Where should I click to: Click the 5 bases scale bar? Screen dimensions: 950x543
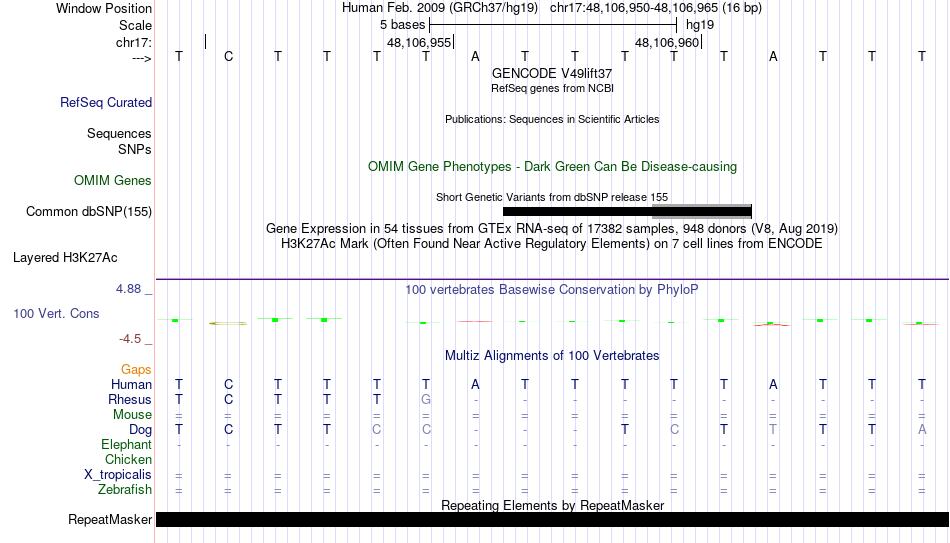tap(553, 25)
